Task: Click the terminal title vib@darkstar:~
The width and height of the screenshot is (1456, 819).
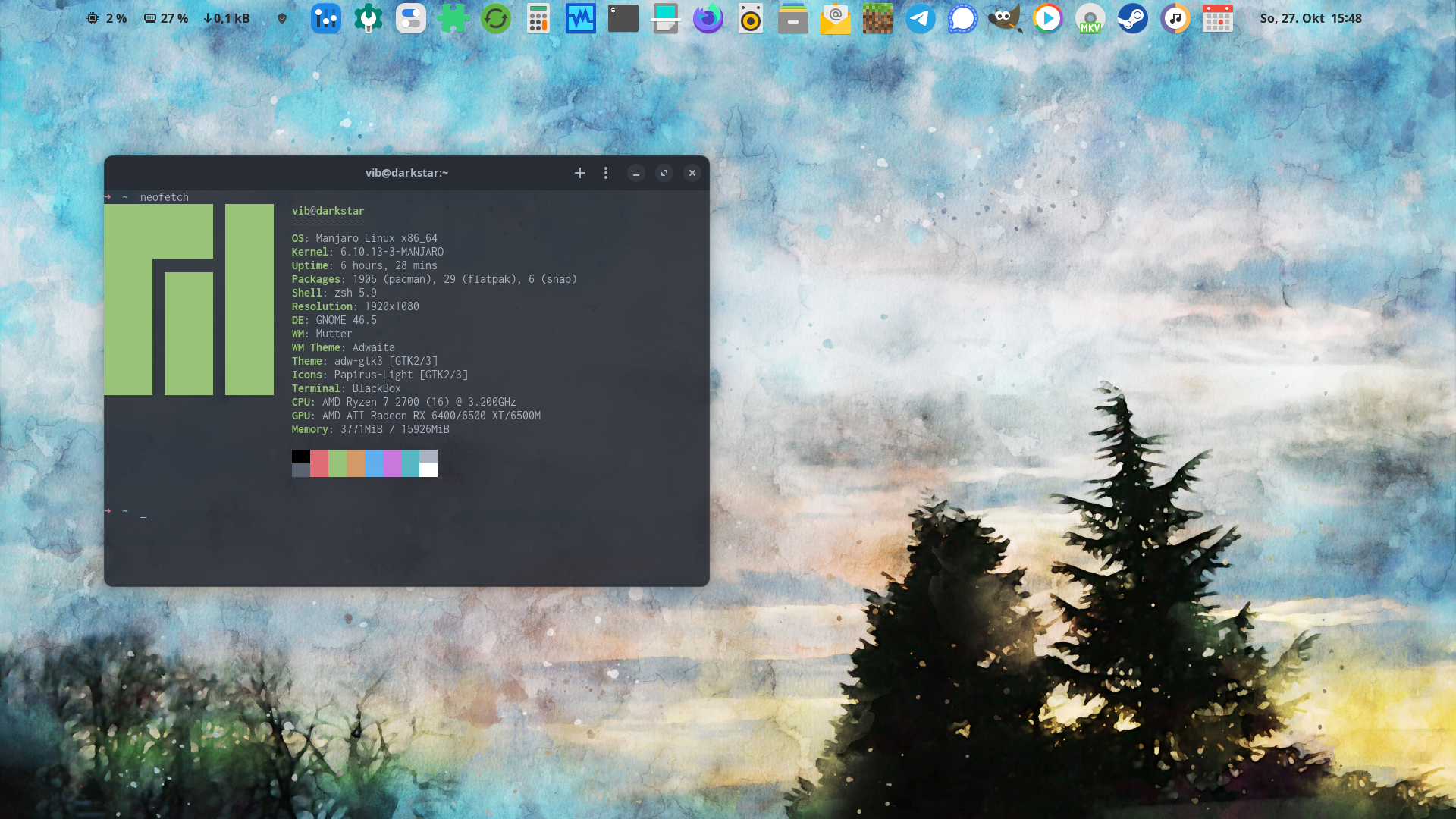Action: coord(406,173)
